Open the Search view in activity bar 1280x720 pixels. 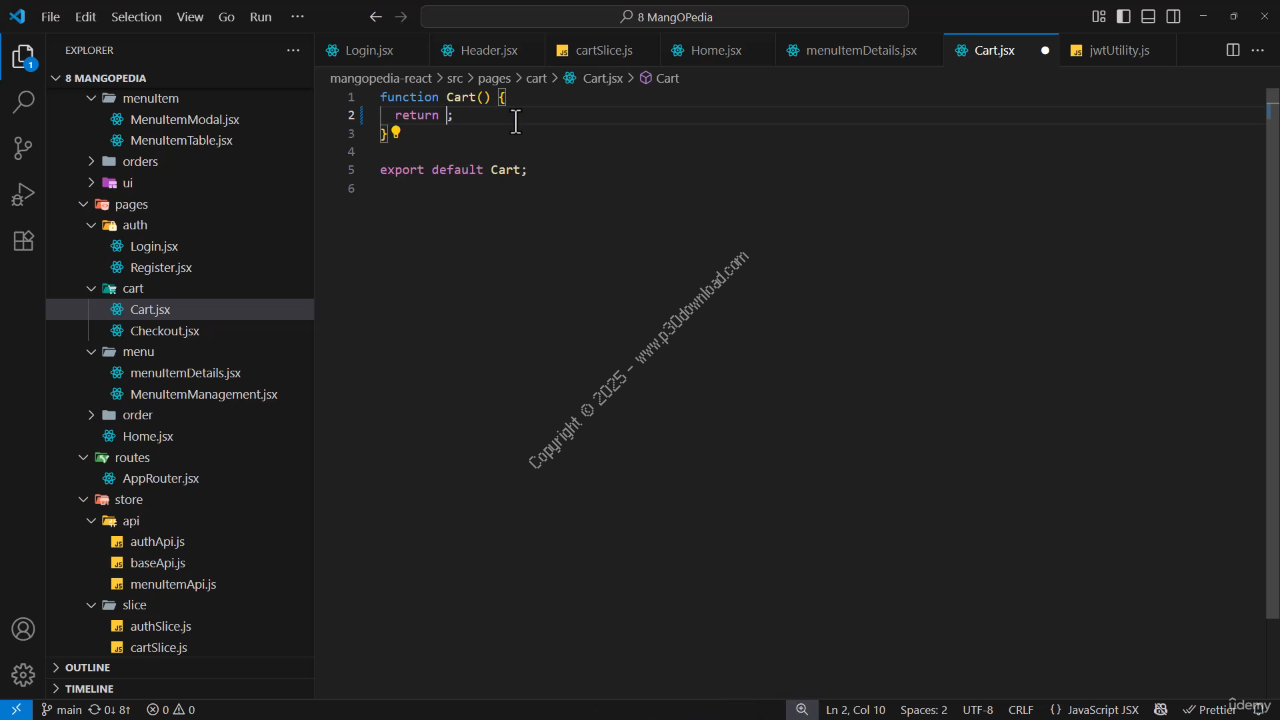point(23,102)
